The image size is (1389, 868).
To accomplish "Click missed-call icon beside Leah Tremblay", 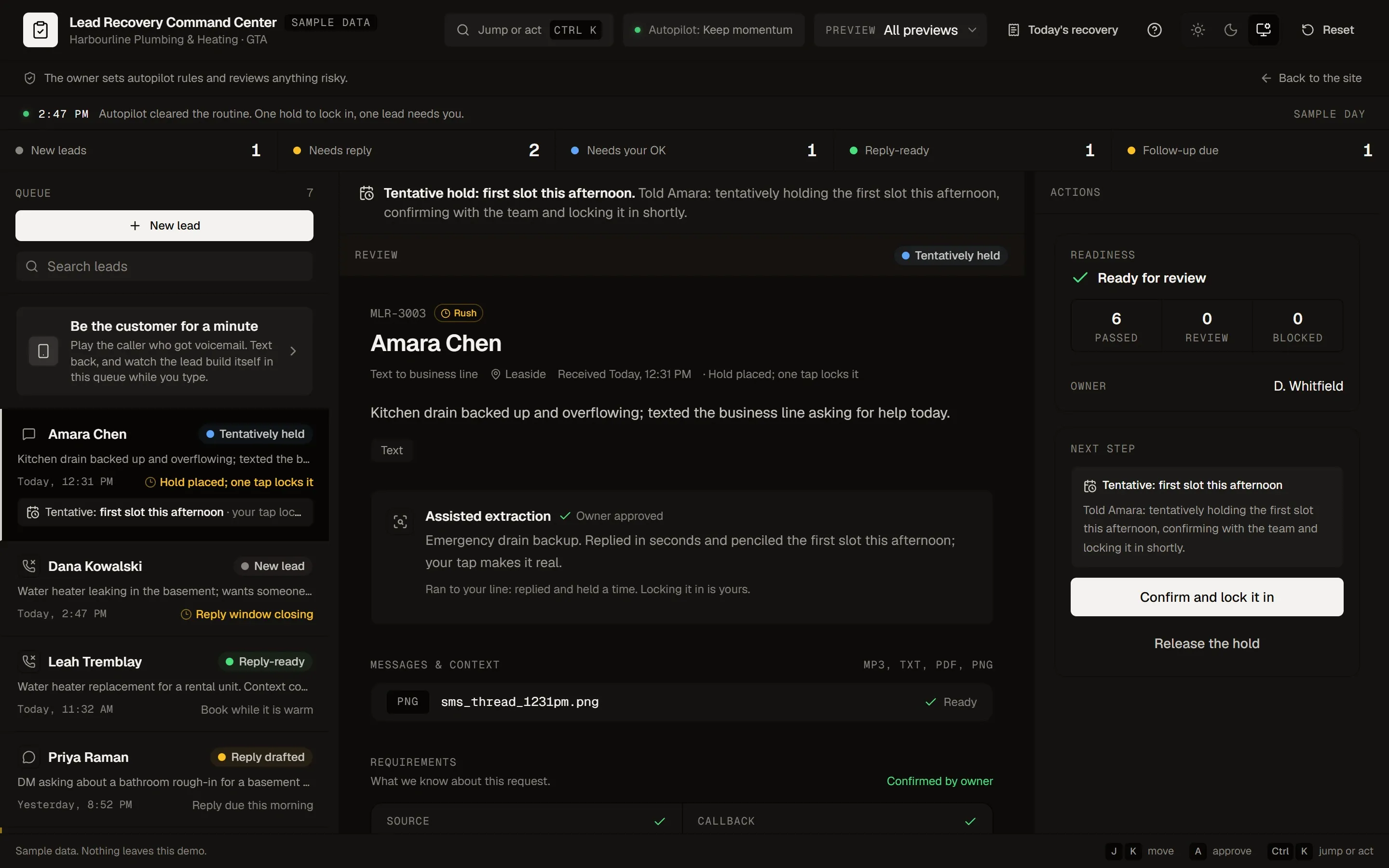I will [x=29, y=661].
